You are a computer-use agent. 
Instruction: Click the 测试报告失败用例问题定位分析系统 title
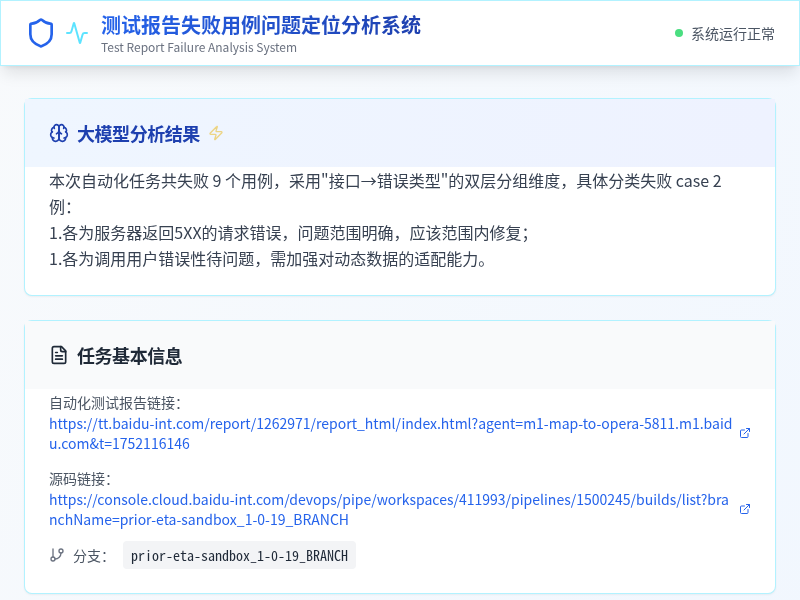261,25
